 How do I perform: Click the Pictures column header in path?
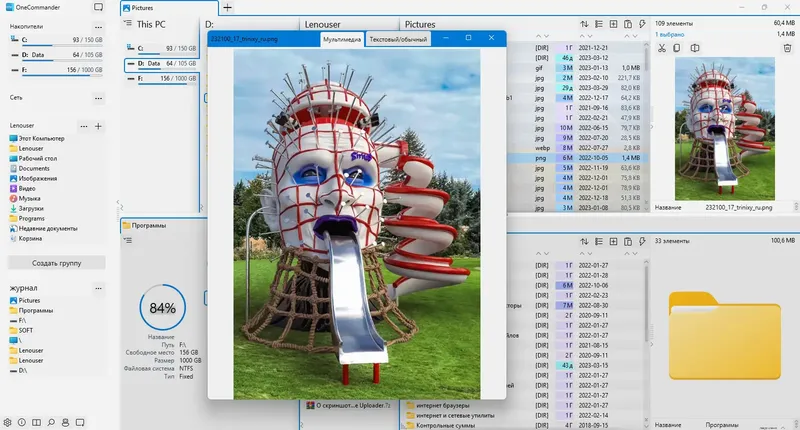tap(420, 24)
